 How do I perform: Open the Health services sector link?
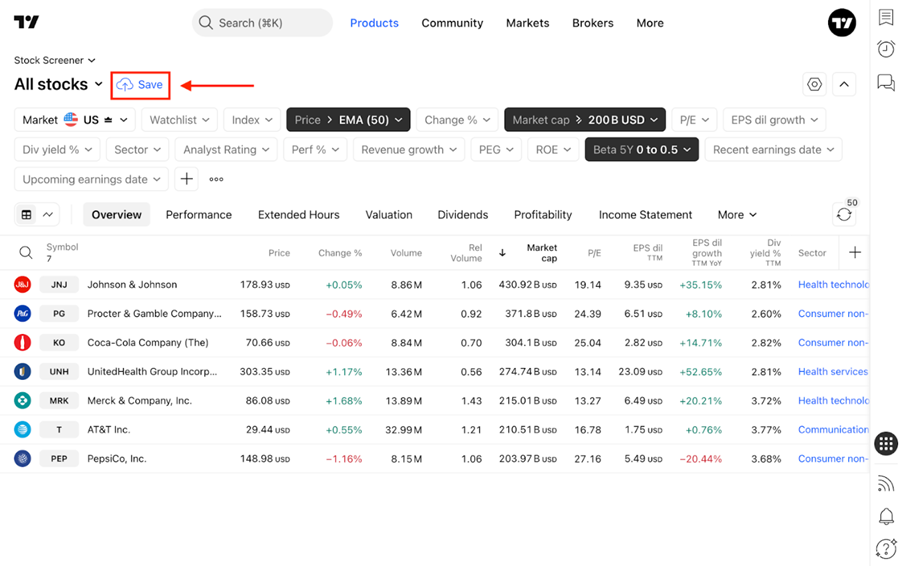tap(832, 372)
